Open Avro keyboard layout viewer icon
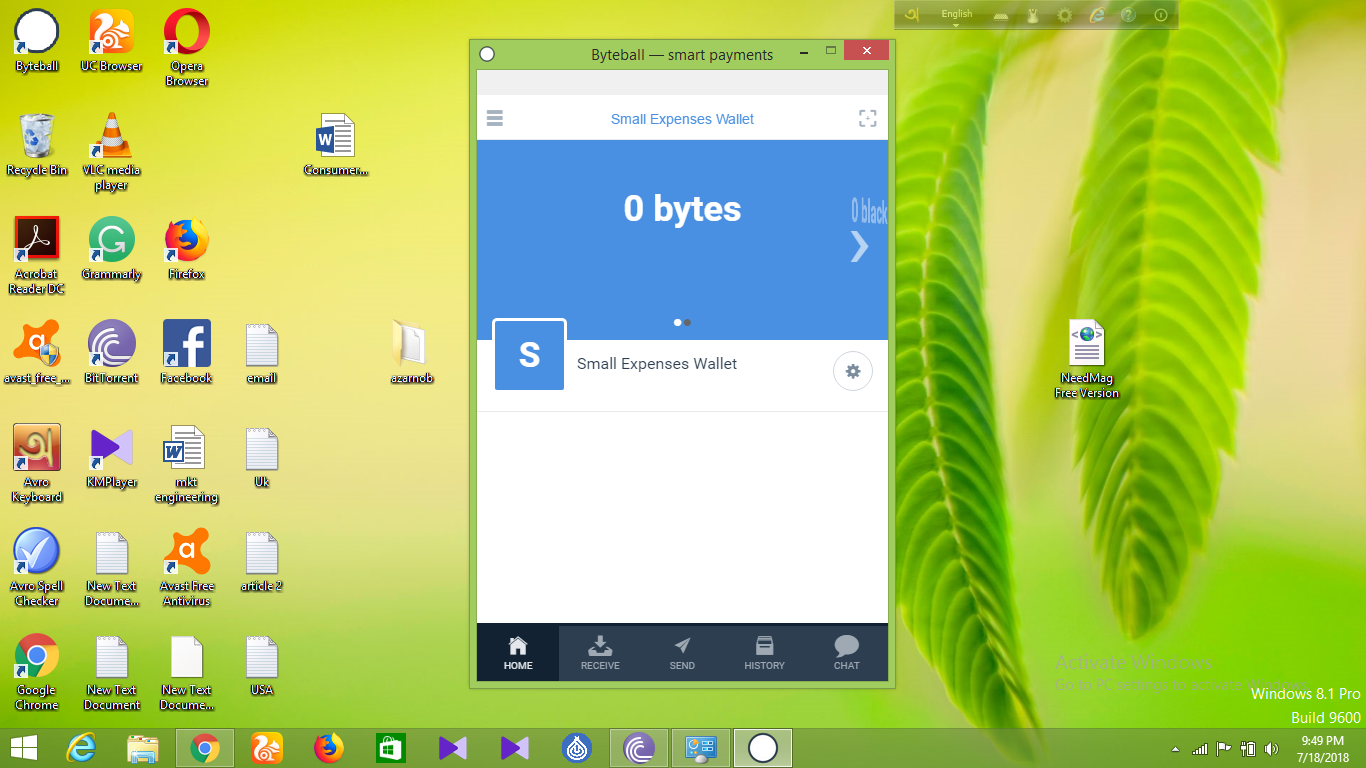 (1001, 15)
